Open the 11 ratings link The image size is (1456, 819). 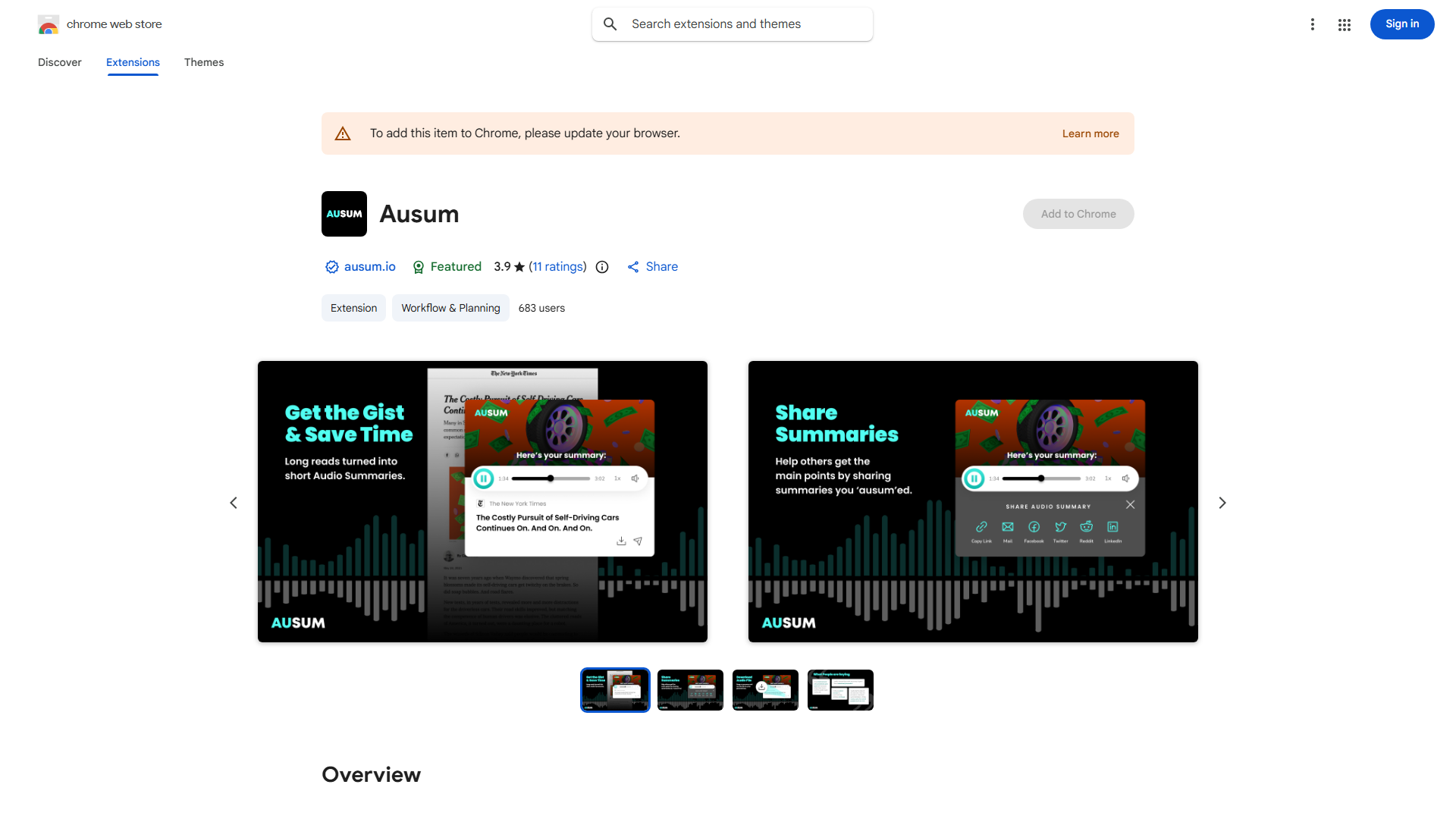click(x=557, y=267)
